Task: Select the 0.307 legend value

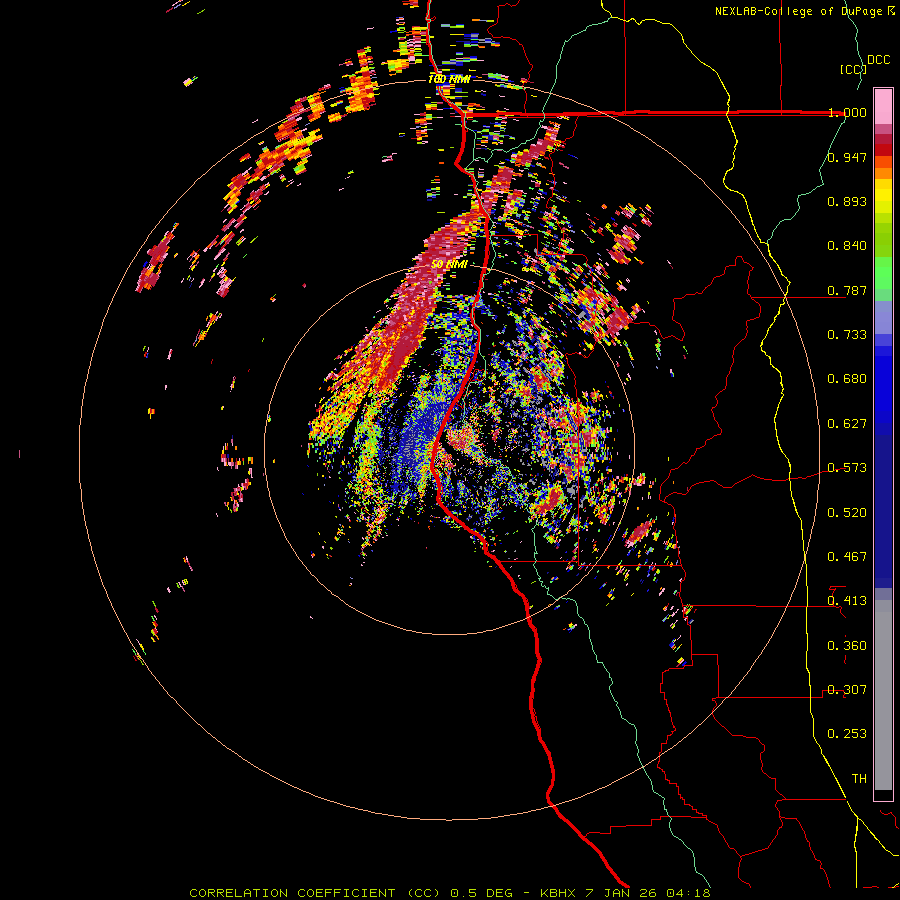Action: click(847, 690)
